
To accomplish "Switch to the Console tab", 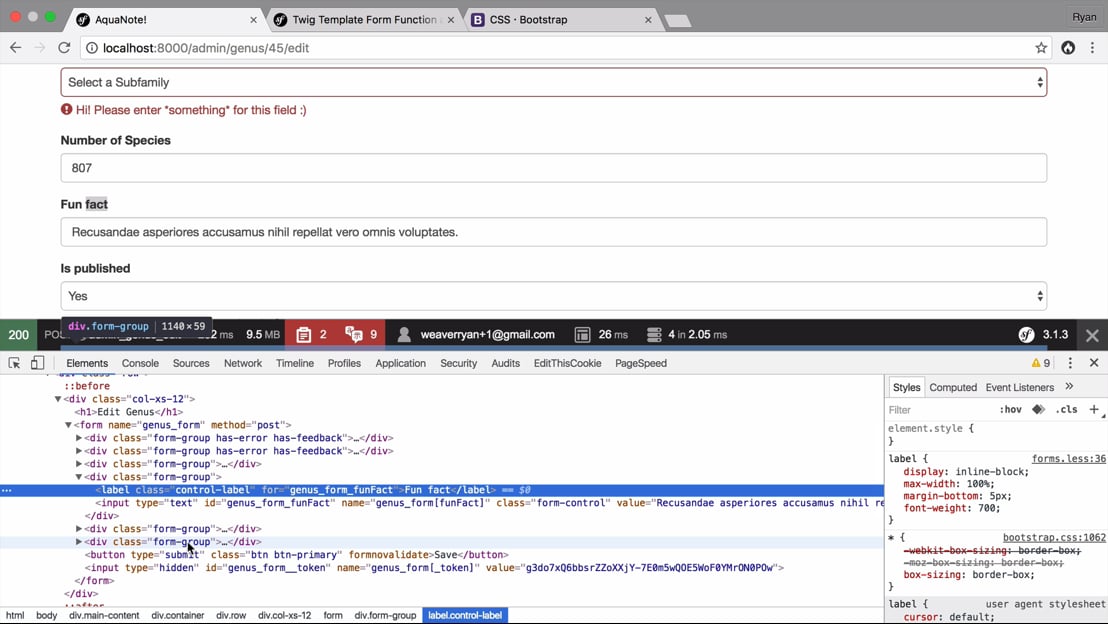I will pos(140,363).
